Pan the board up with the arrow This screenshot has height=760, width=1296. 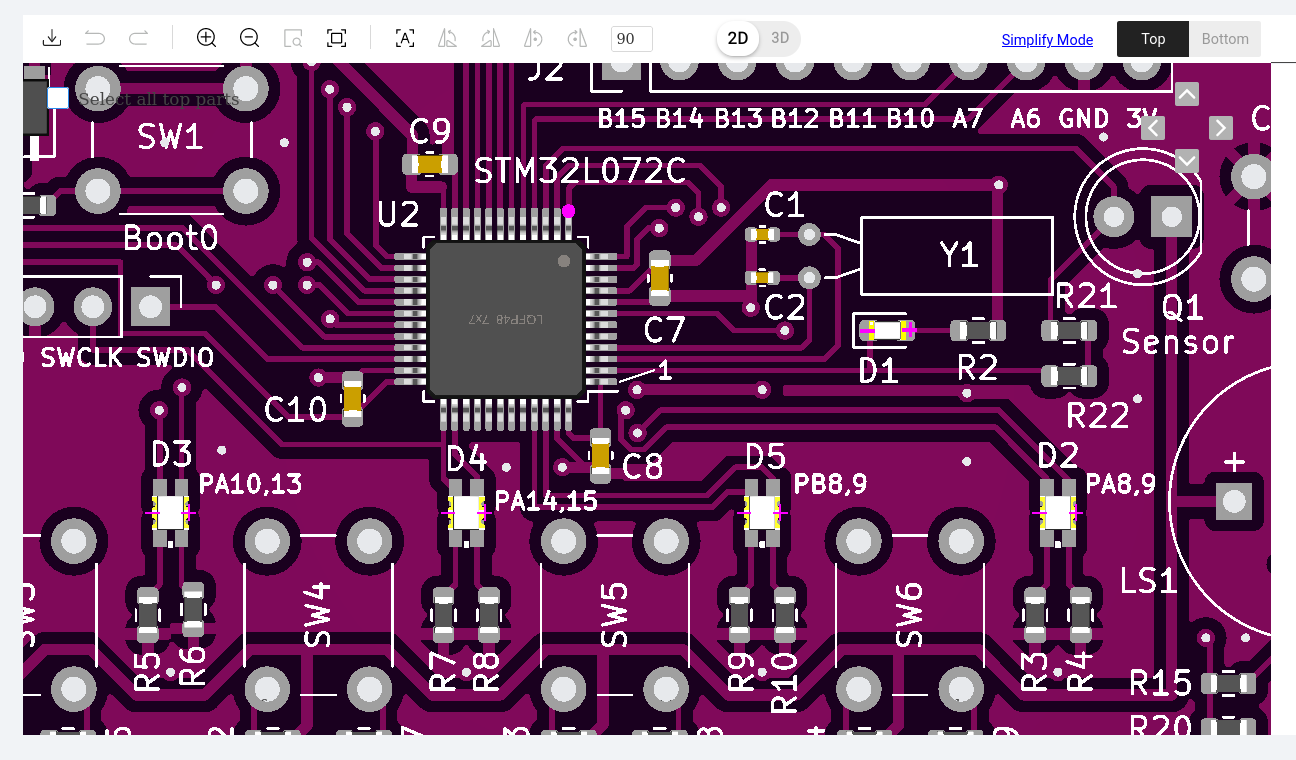point(1187,94)
